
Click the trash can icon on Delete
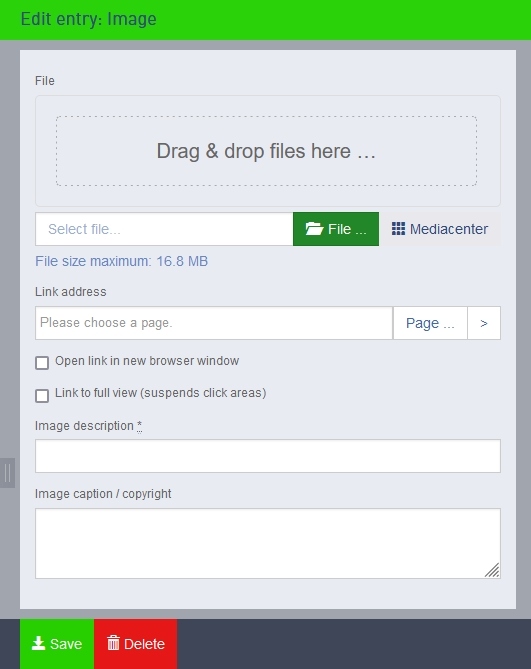113,643
